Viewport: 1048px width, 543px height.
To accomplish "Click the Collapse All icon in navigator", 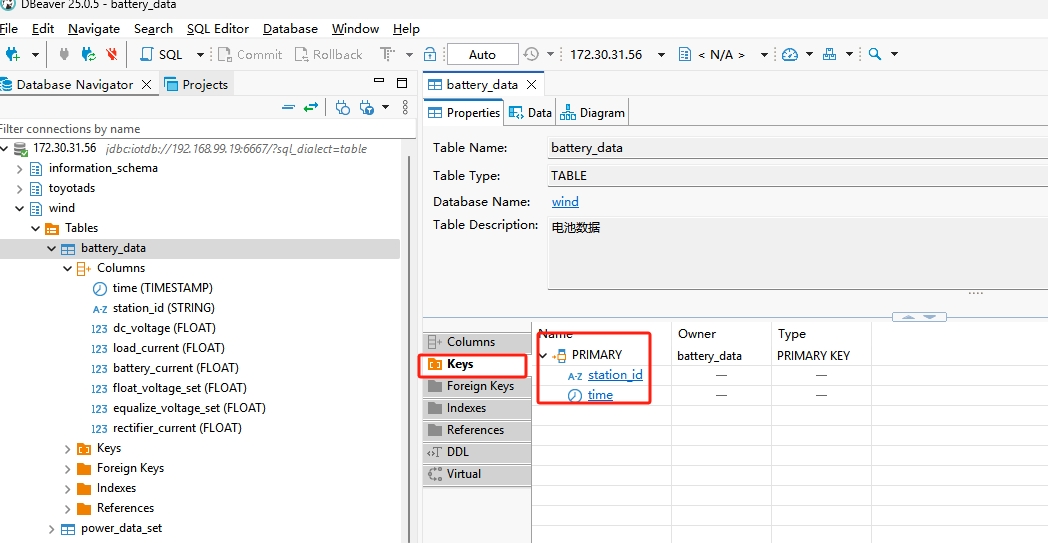I will click(288, 107).
